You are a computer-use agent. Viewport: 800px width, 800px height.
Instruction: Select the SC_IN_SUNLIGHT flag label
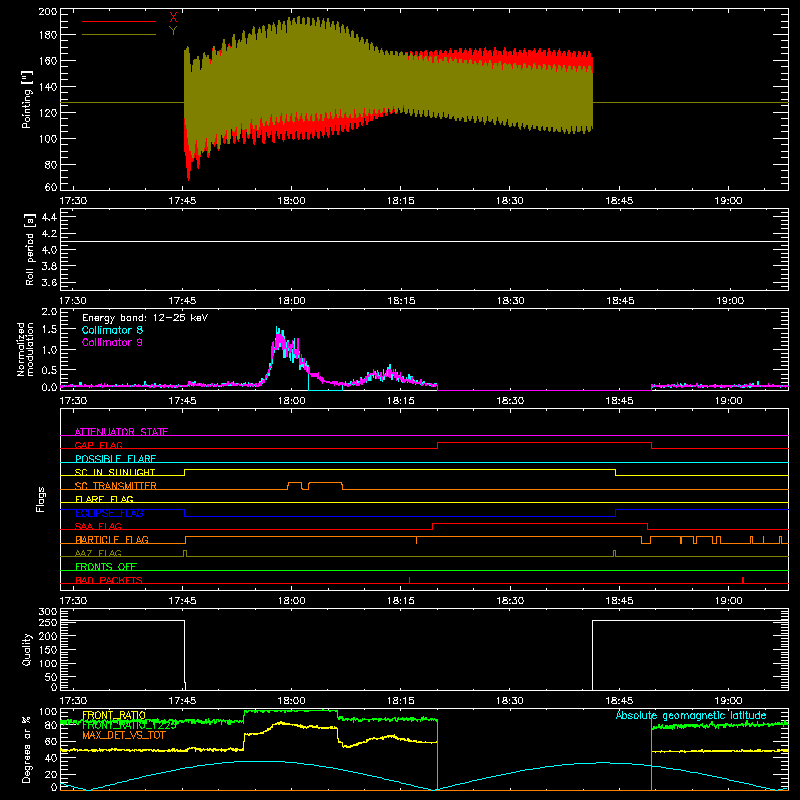(x=115, y=472)
